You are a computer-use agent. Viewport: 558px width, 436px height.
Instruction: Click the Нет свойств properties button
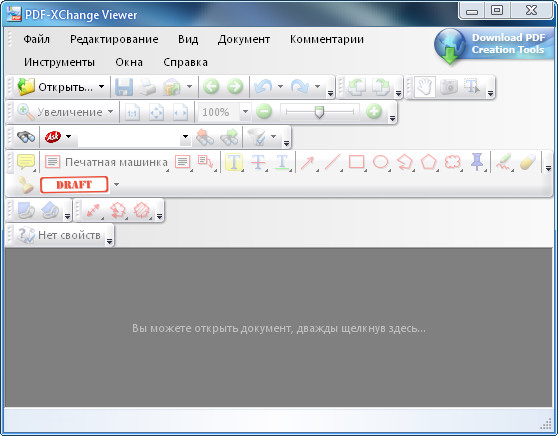point(59,235)
